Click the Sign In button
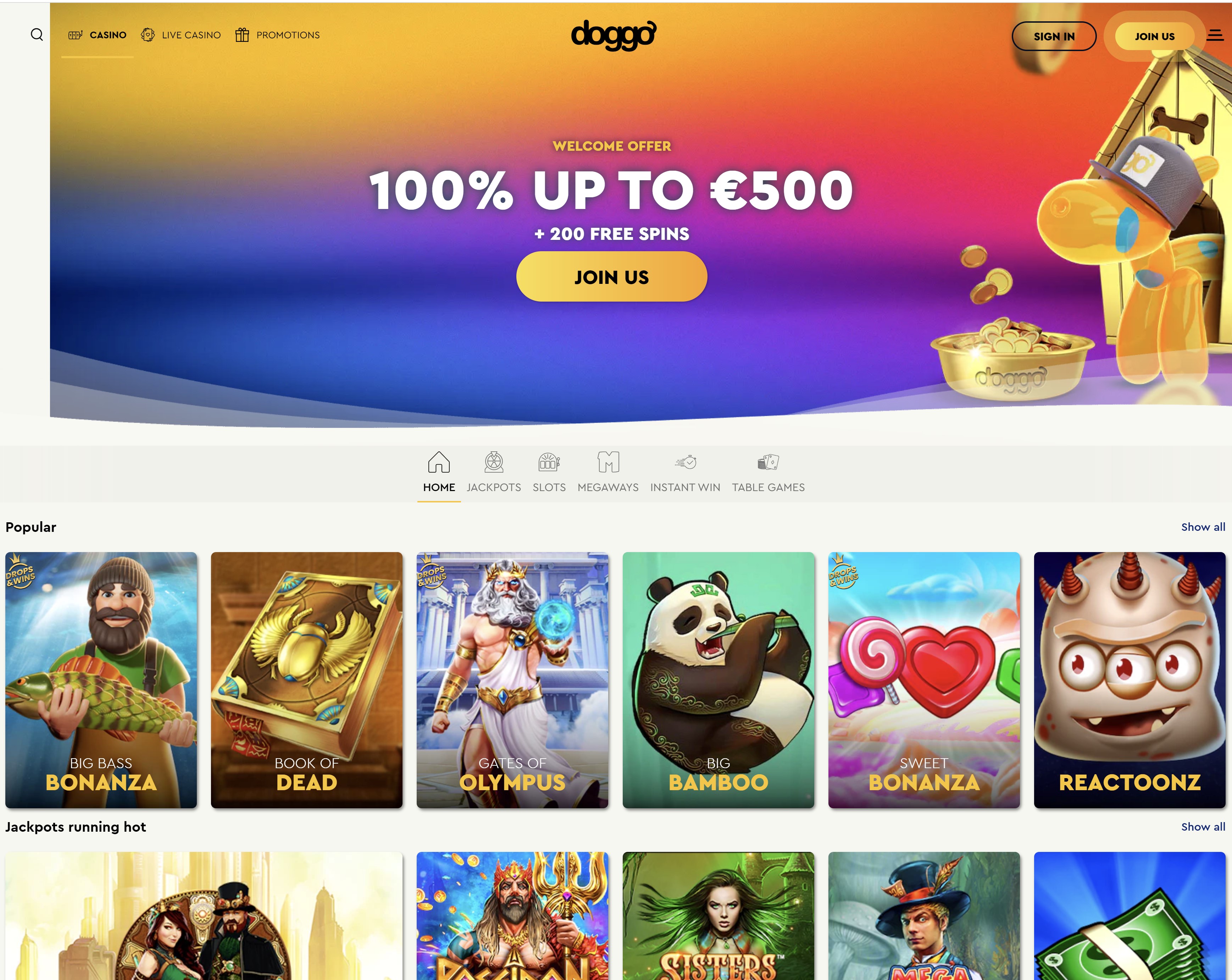Viewport: 1232px width, 980px height. click(x=1054, y=37)
